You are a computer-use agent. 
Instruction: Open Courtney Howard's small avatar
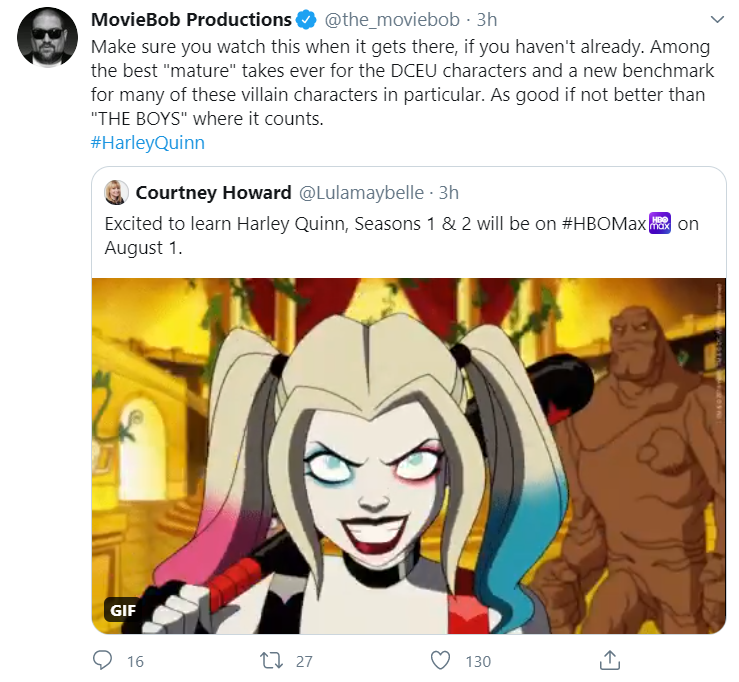click(x=116, y=192)
